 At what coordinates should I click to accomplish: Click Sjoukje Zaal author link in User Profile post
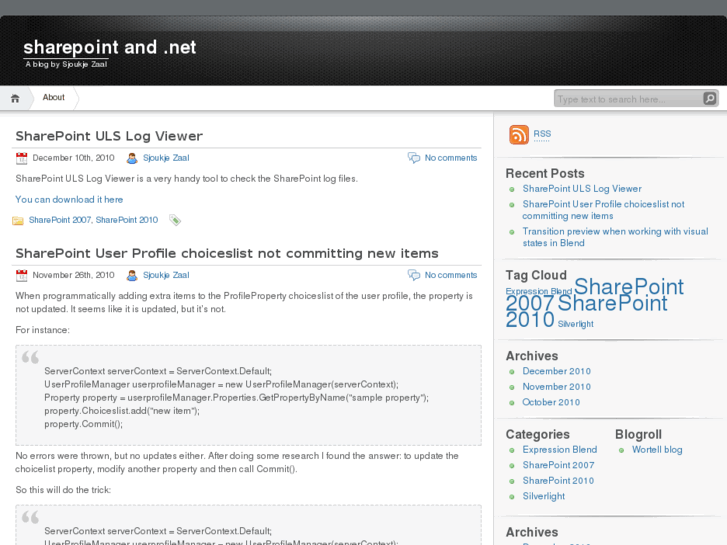[x=166, y=275]
